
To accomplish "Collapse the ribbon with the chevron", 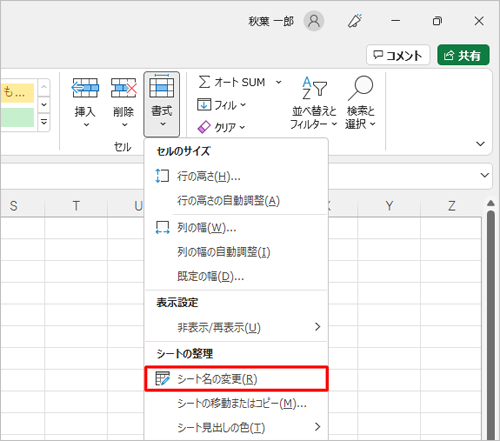I will [x=480, y=144].
